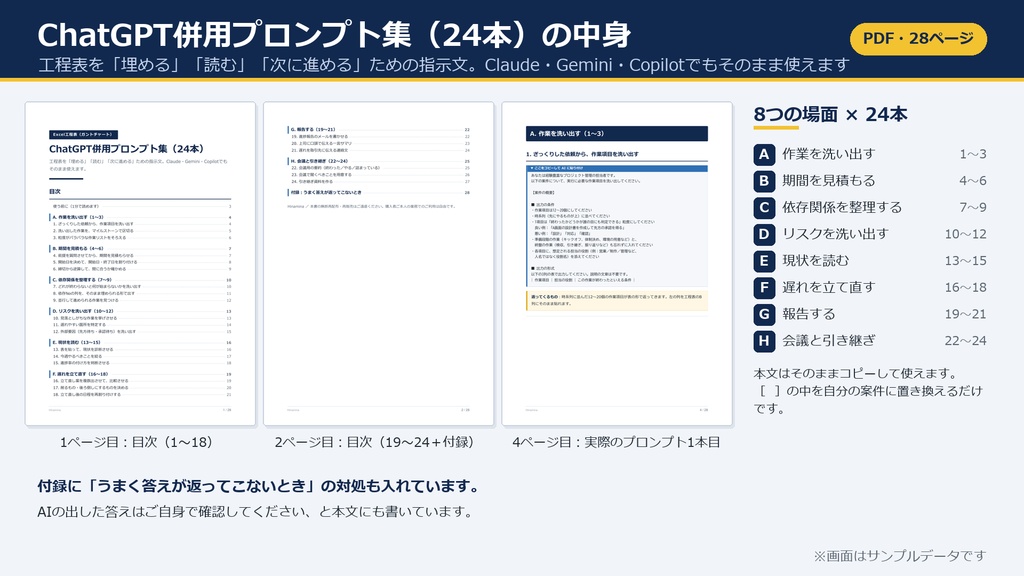Screen dimensions: 1024x576
Task: Click the sentence starting AIの出した答えは
Action: click(256, 512)
